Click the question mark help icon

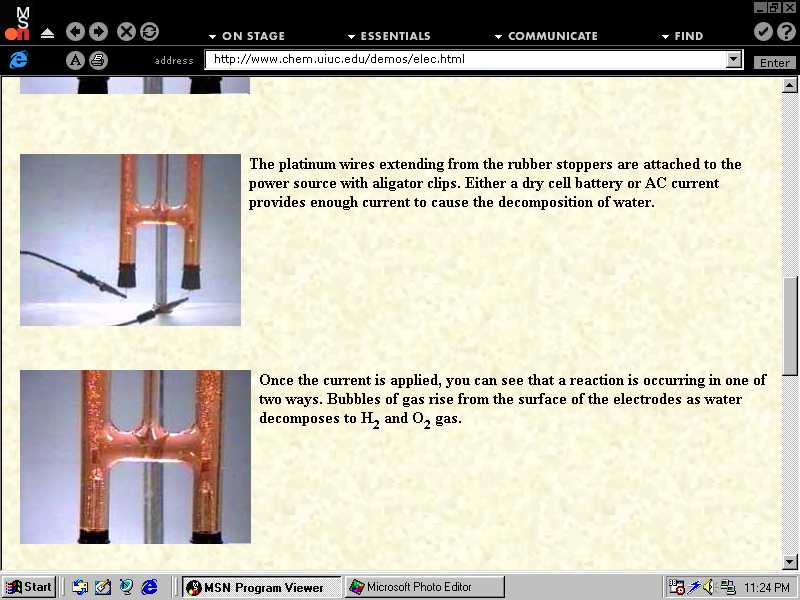(785, 32)
